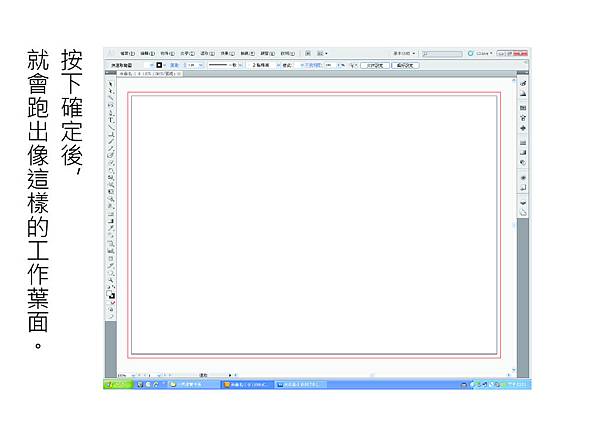Viewport: 600px width, 427px height.
Task: Select the Eraser tool
Action: tap(111, 163)
